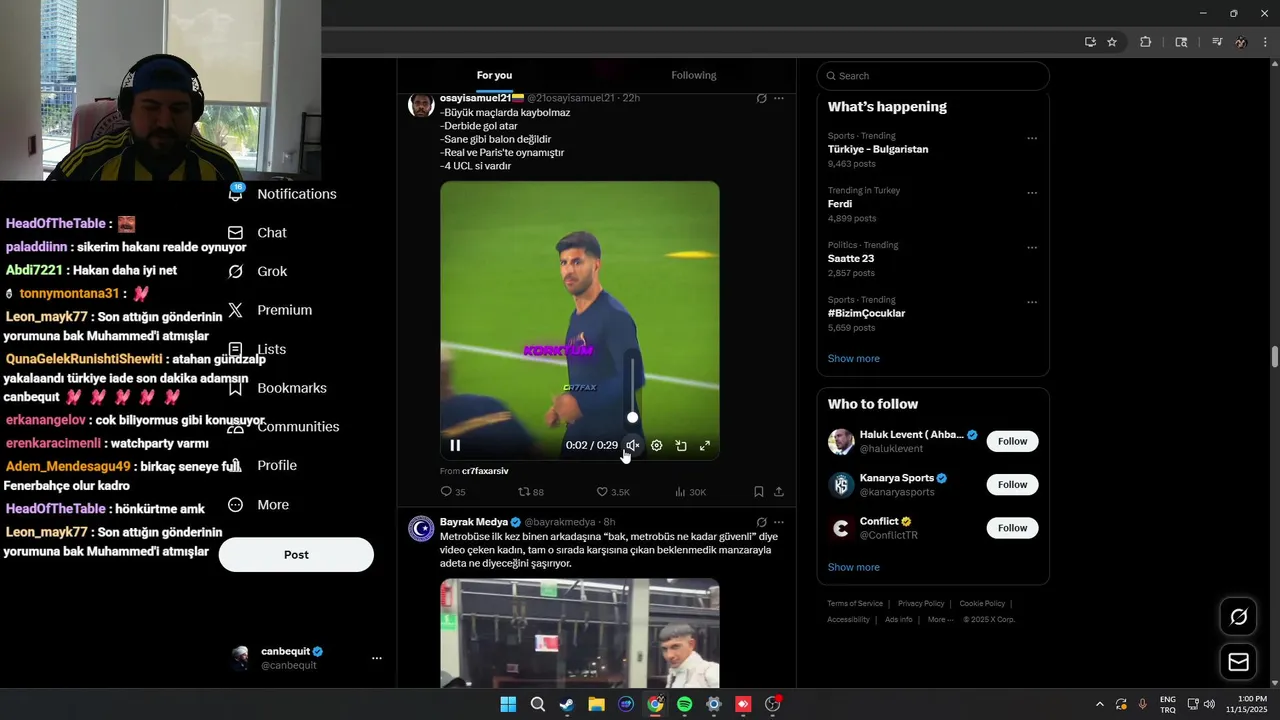The image size is (1280, 720).
Task: Adjust the video volume slider handle
Action: [632, 417]
